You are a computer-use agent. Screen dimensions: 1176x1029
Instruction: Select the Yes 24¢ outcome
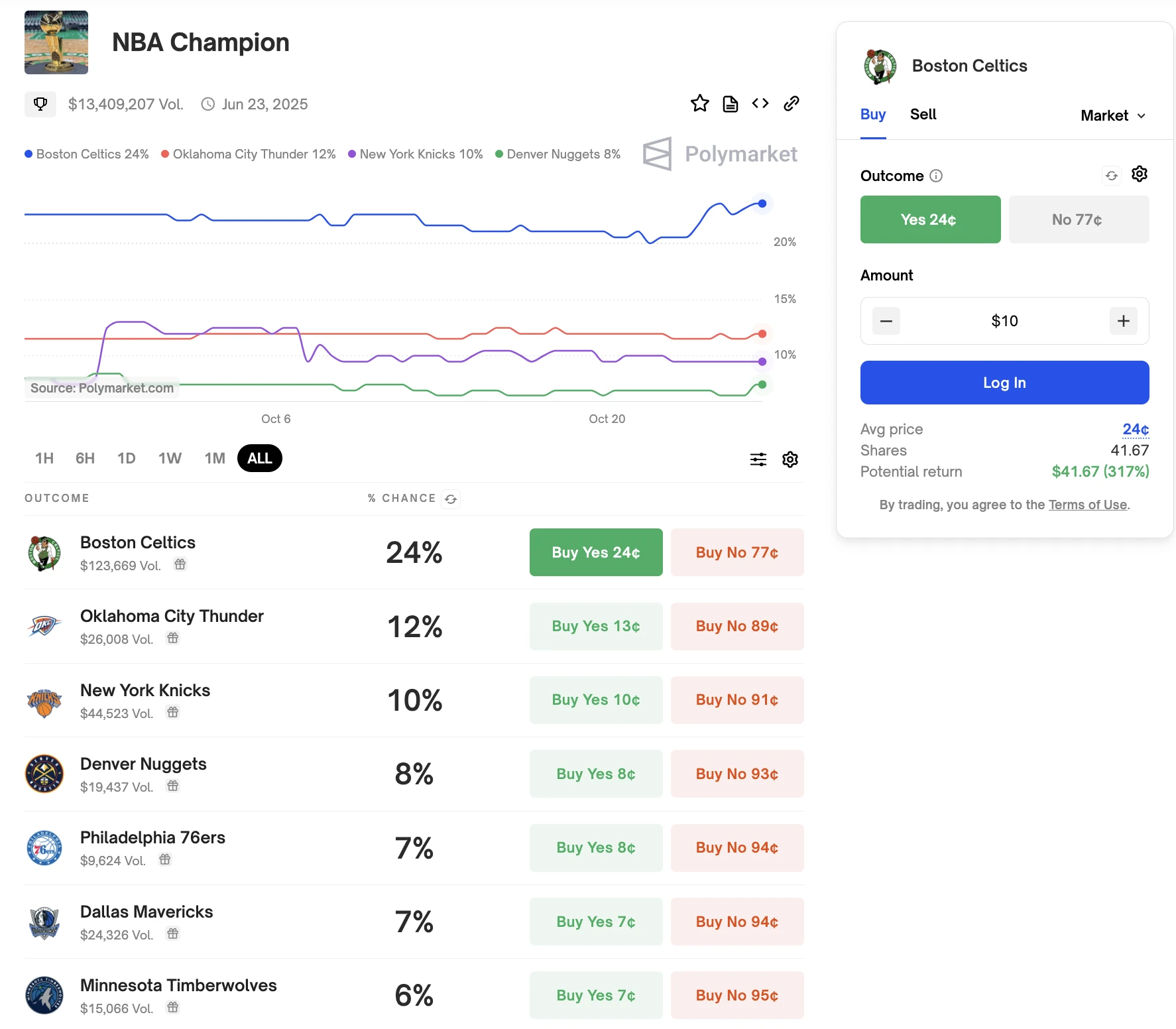(929, 219)
